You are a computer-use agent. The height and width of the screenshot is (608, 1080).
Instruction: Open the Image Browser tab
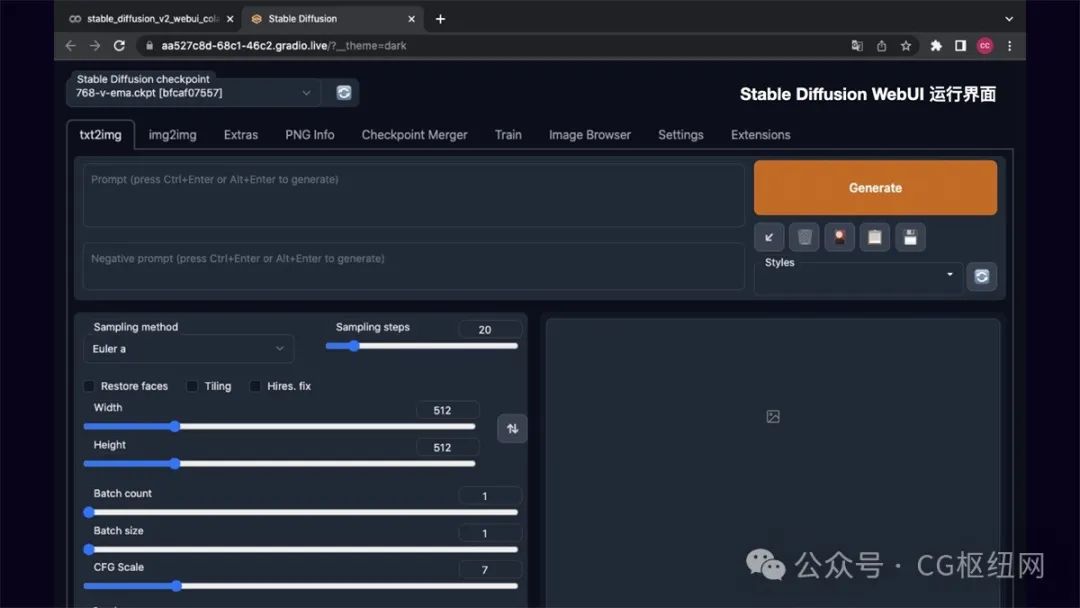point(590,135)
